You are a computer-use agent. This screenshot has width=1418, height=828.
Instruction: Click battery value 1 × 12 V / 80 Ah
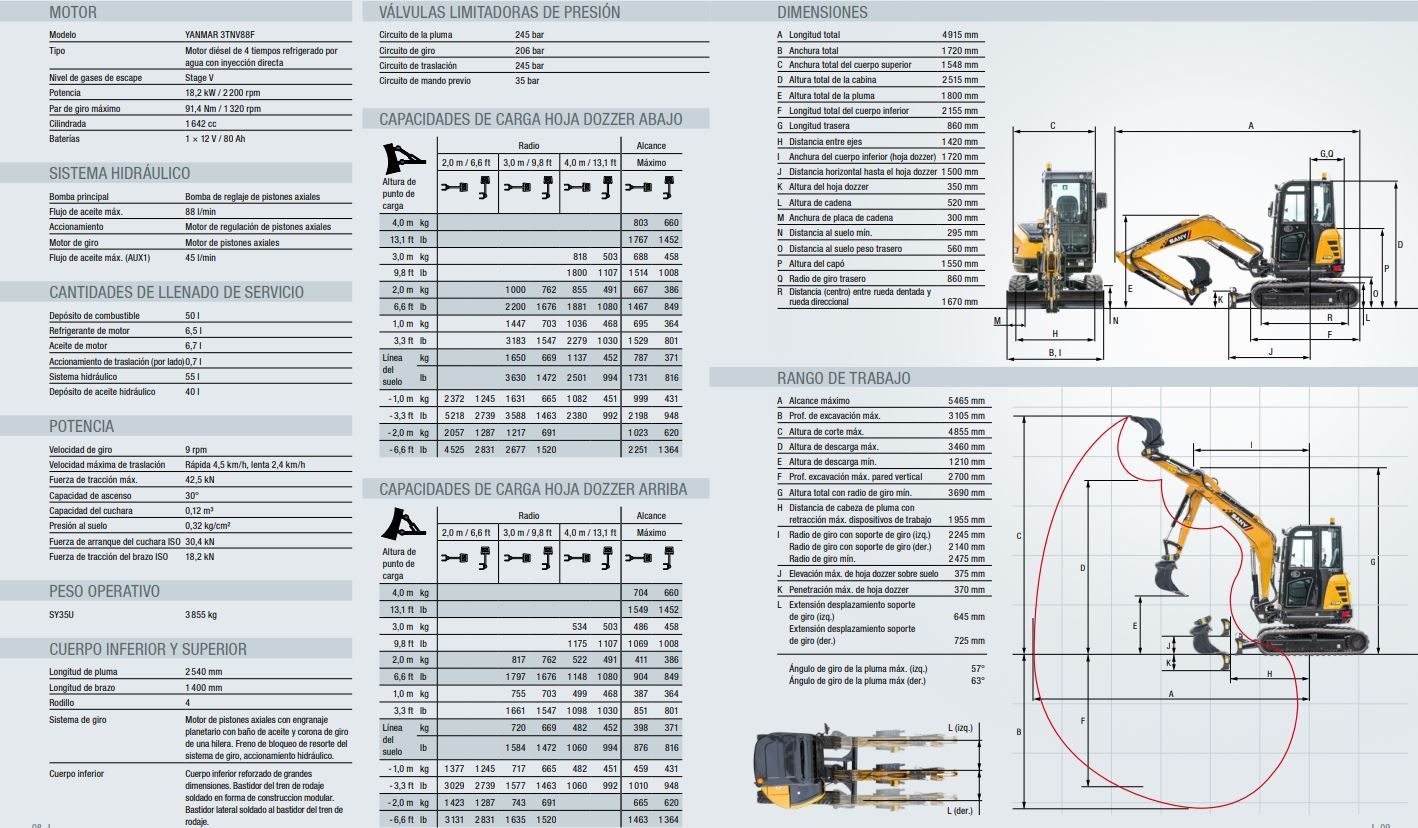215,139
